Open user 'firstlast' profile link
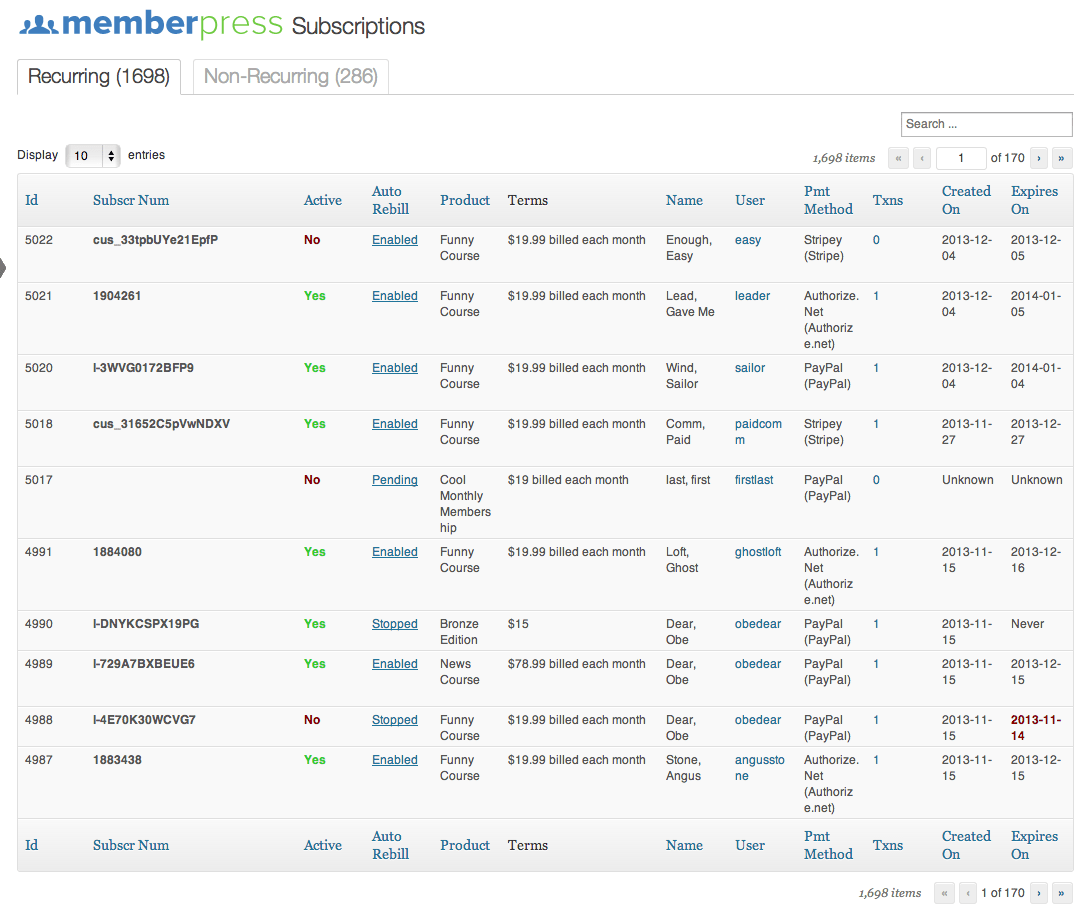1084x921 pixels. [754, 480]
